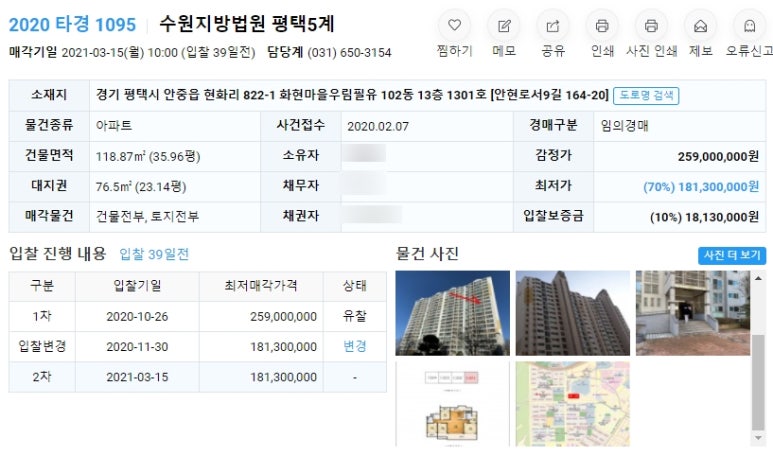Select the 1차 row price 259,000,000

point(283,316)
